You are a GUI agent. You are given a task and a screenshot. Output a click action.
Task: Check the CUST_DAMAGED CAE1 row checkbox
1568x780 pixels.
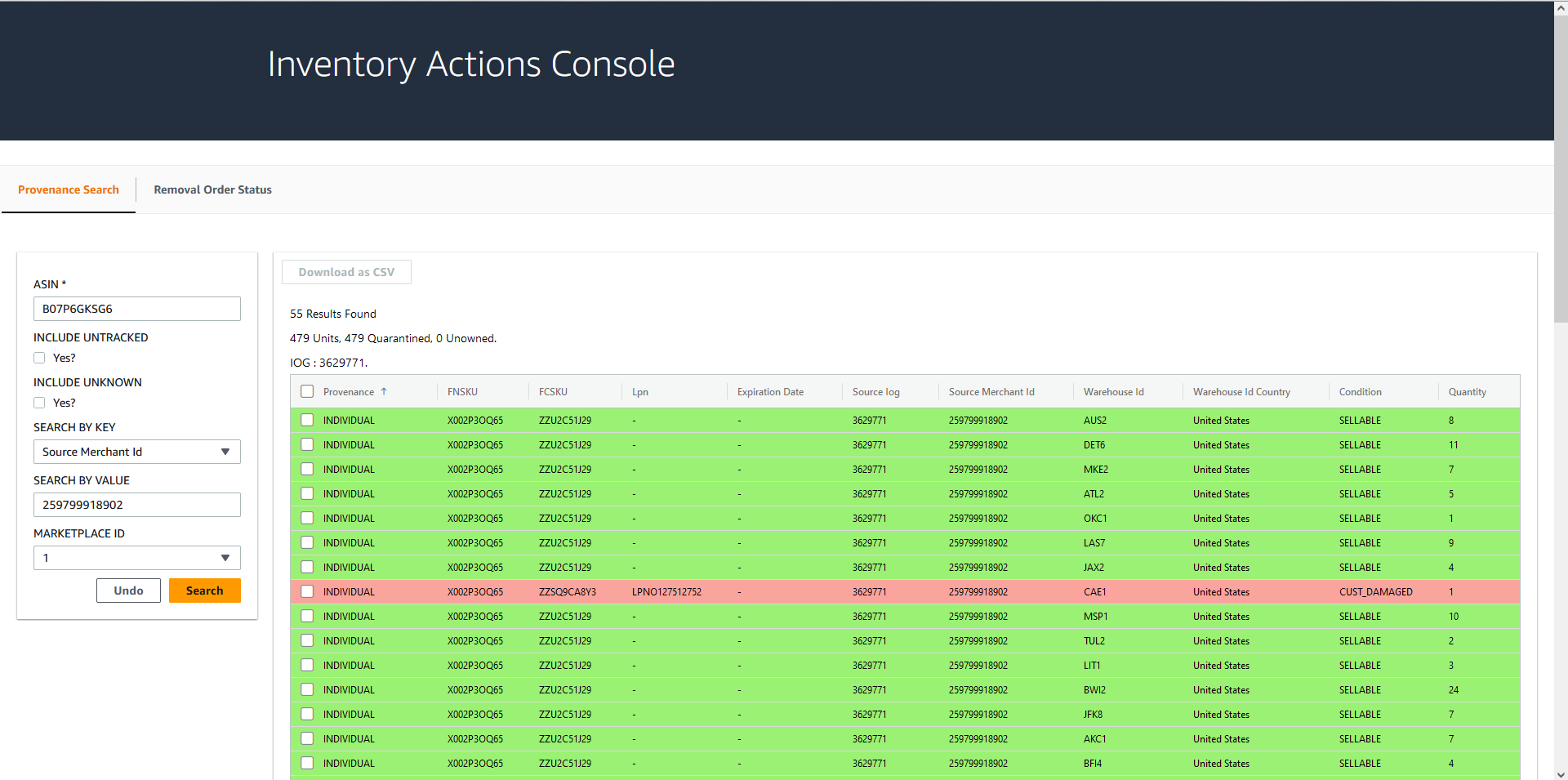pos(307,591)
